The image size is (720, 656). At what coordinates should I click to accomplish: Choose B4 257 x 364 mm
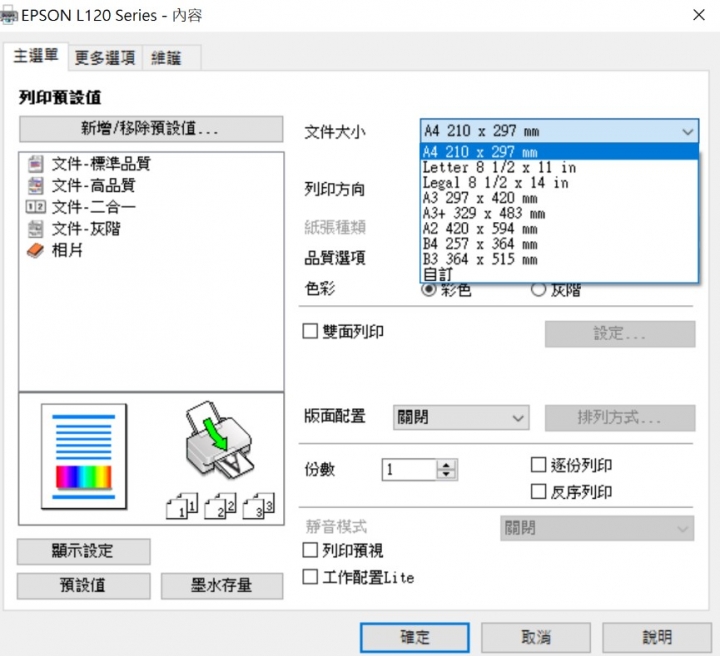coord(559,244)
